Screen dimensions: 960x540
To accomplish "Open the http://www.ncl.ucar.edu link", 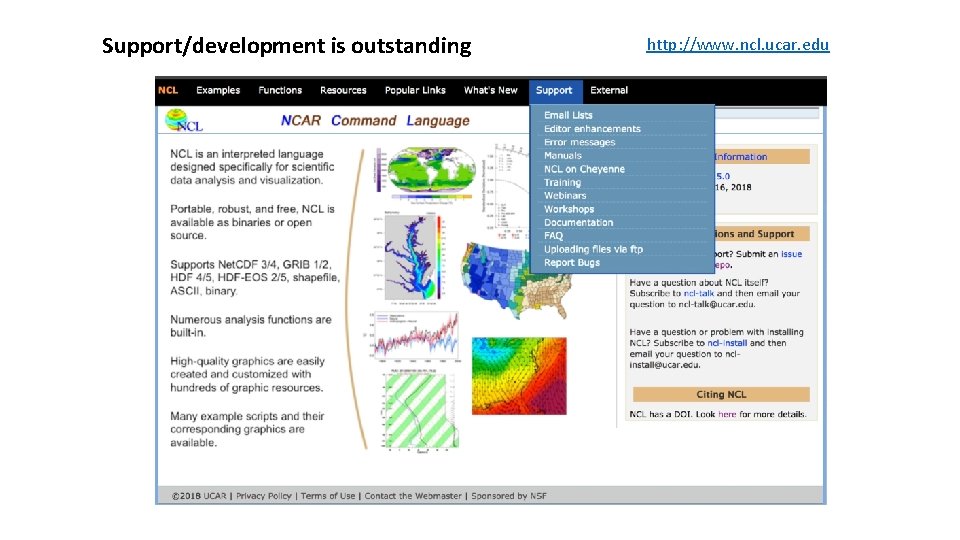I will pos(738,45).
